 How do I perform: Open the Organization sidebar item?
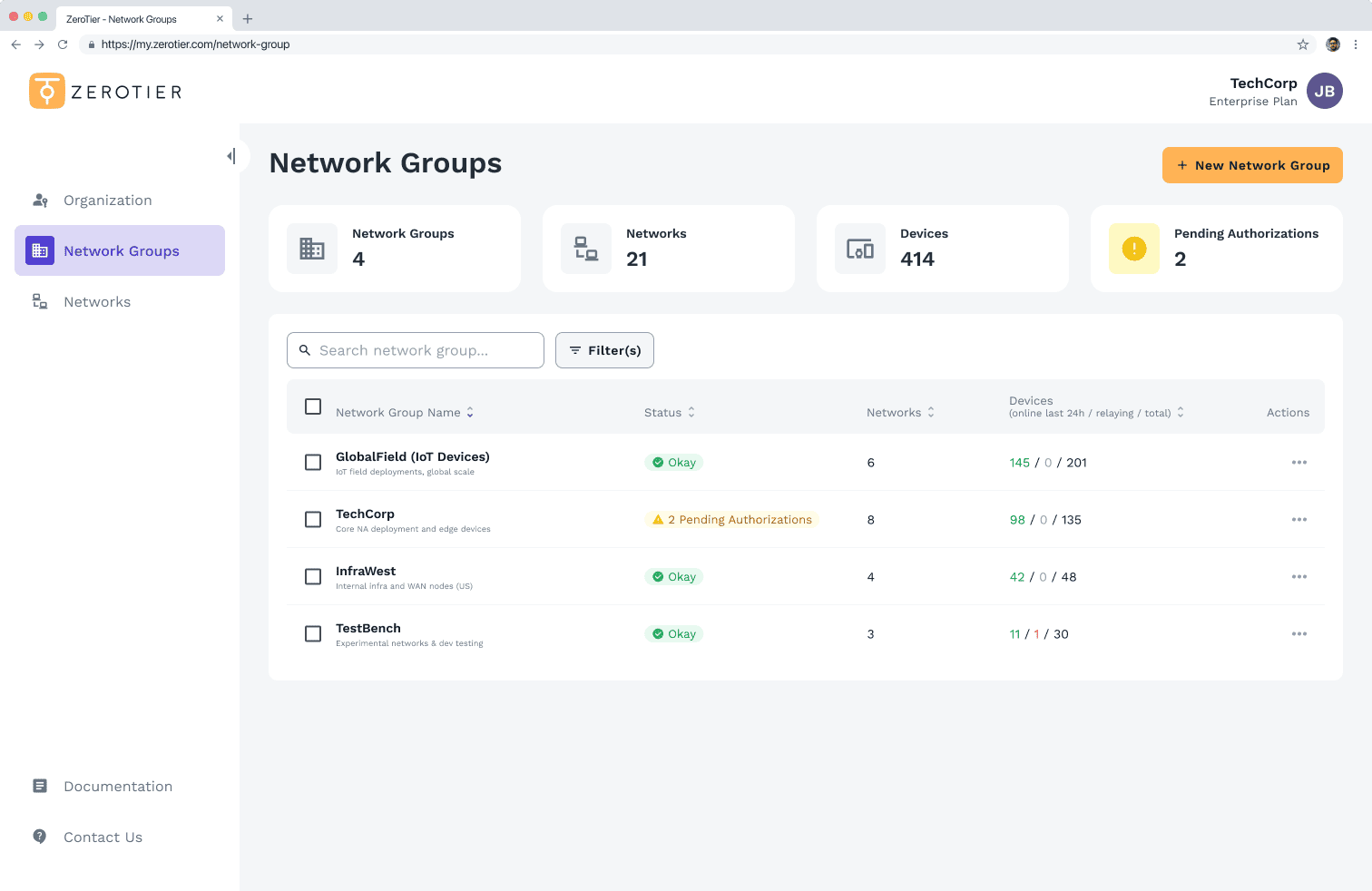[x=107, y=201]
